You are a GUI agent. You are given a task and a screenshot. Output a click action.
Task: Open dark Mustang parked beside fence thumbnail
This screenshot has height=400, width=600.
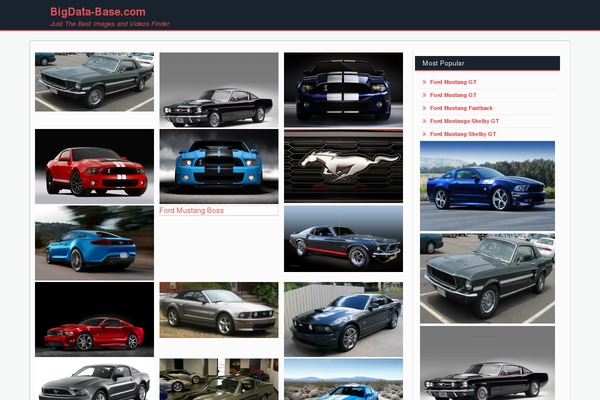(x=343, y=319)
